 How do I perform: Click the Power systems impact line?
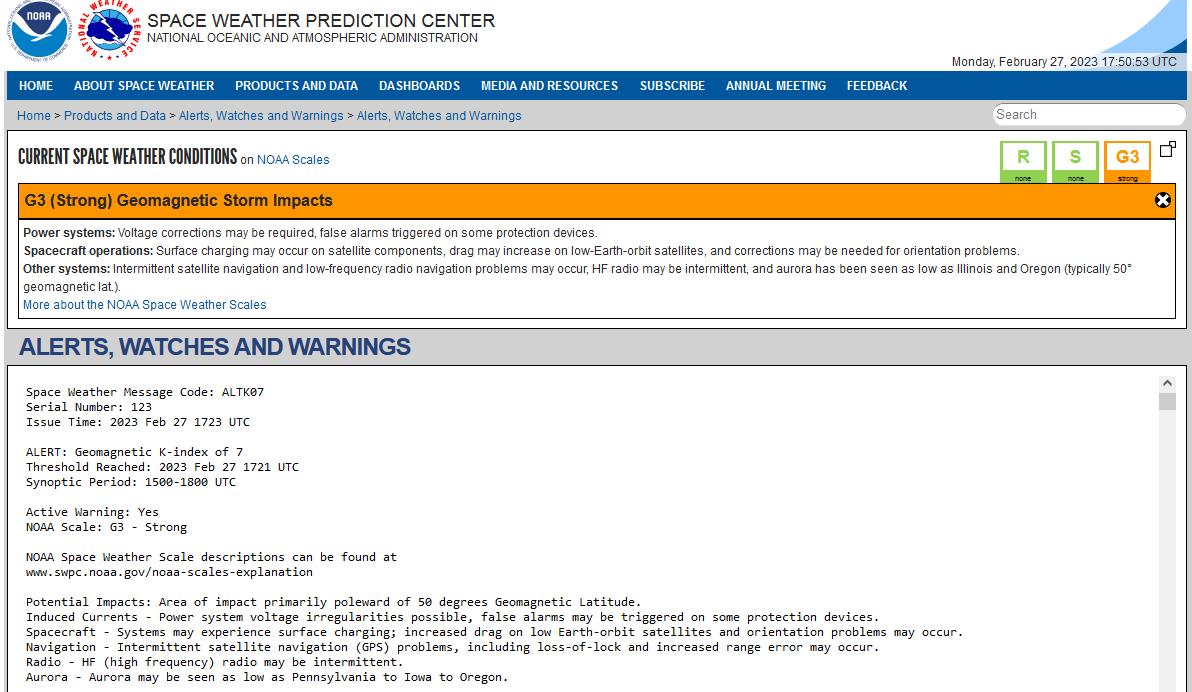[310, 233]
